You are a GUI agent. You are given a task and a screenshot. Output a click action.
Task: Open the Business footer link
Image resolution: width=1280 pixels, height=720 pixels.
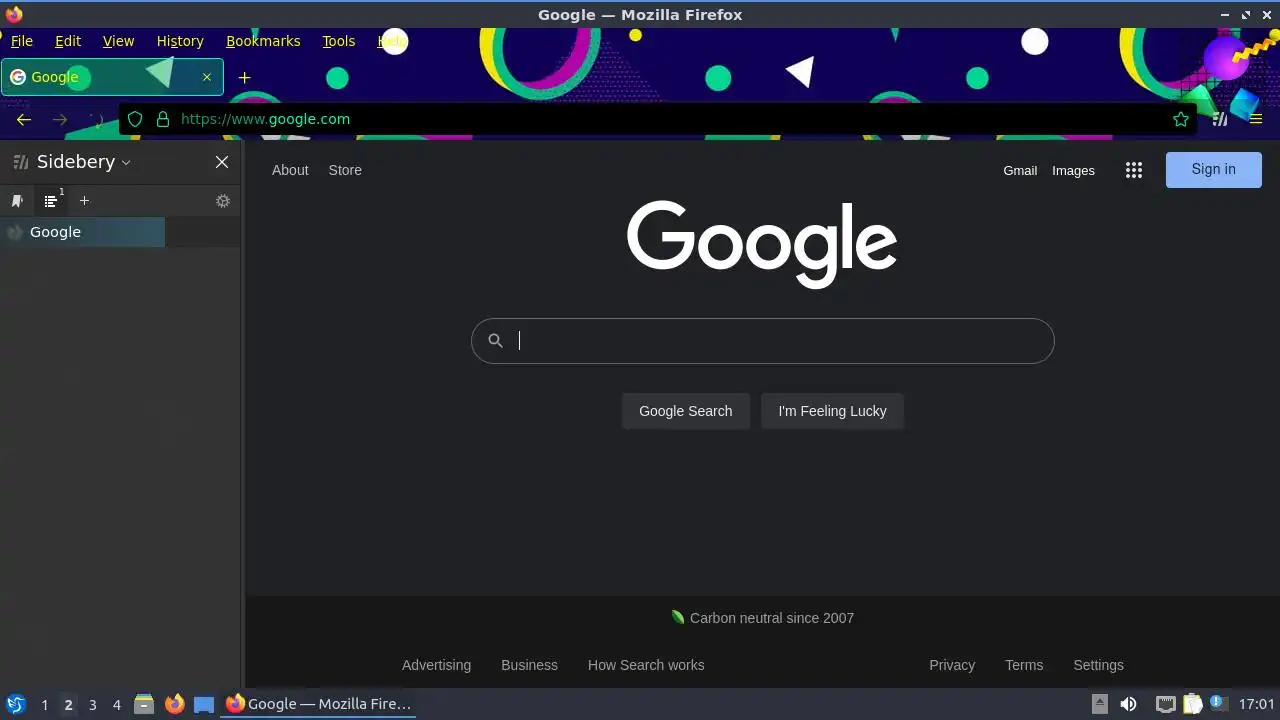pyautogui.click(x=529, y=665)
